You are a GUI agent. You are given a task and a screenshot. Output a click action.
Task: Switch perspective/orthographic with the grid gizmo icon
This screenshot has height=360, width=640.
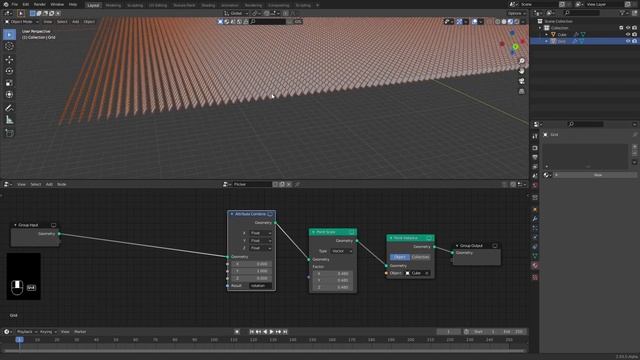tap(522, 91)
